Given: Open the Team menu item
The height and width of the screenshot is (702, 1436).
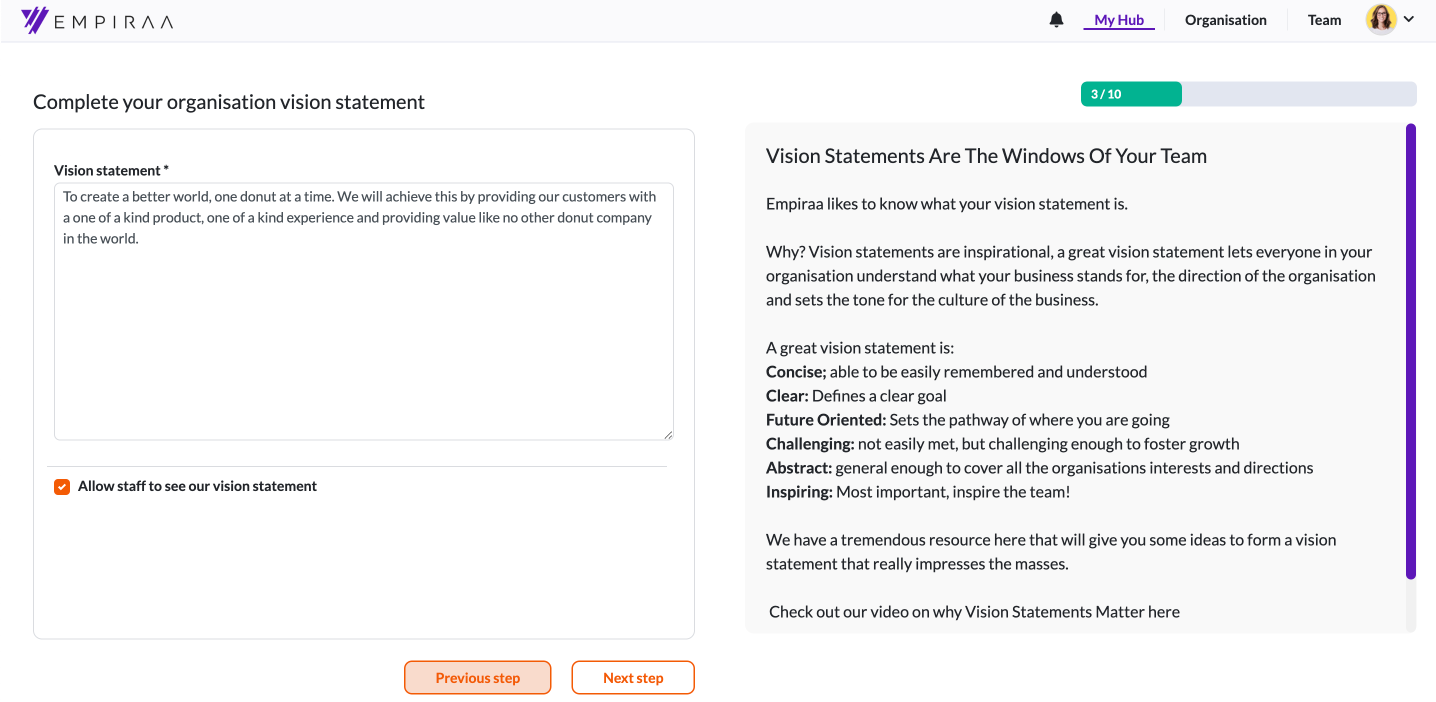Looking at the screenshot, I should 1324,20.
